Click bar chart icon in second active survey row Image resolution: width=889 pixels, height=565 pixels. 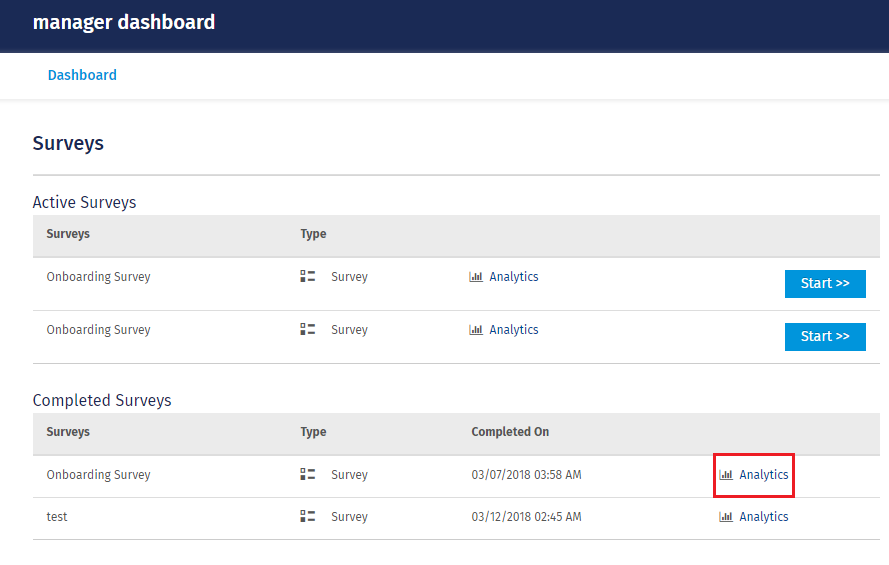coord(476,330)
